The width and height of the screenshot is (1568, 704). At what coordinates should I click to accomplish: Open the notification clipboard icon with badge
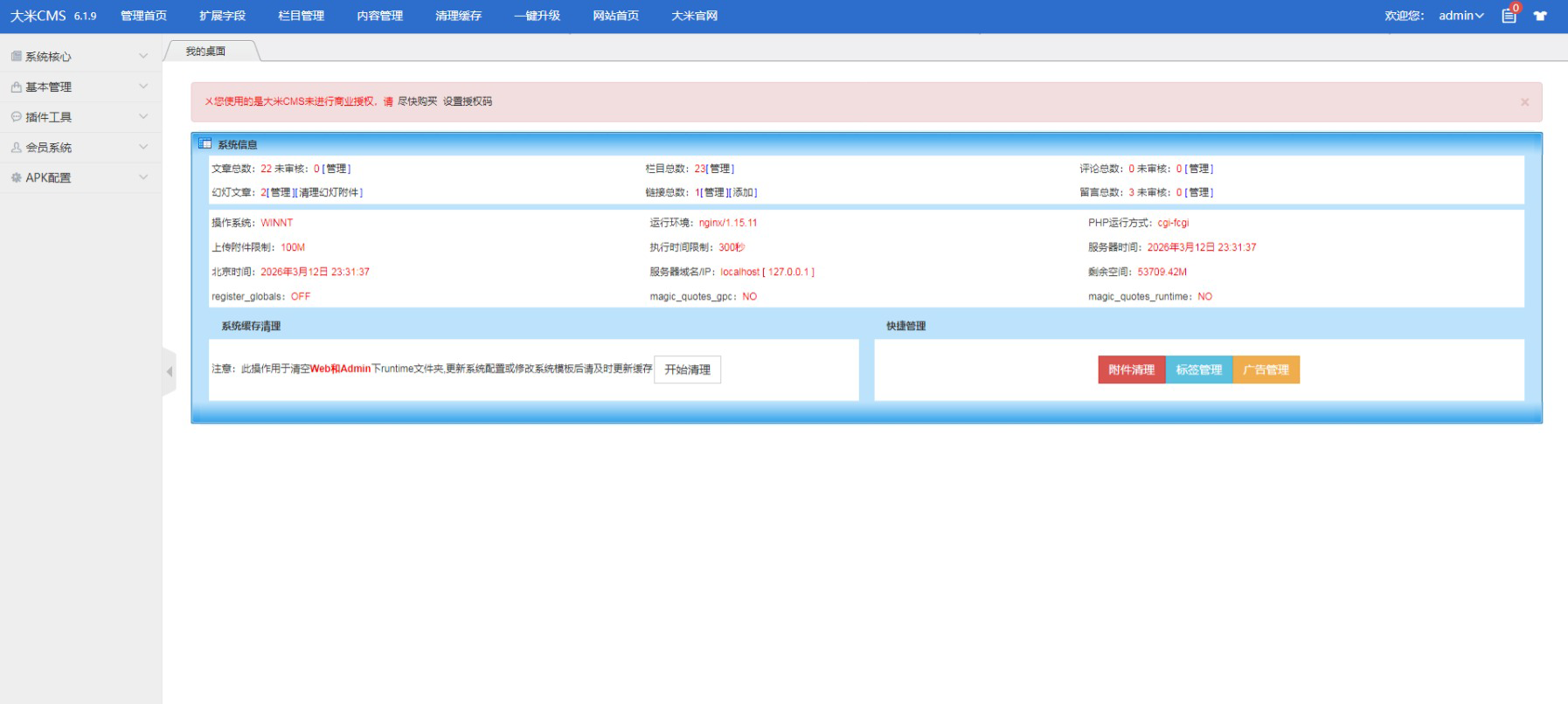click(1509, 16)
